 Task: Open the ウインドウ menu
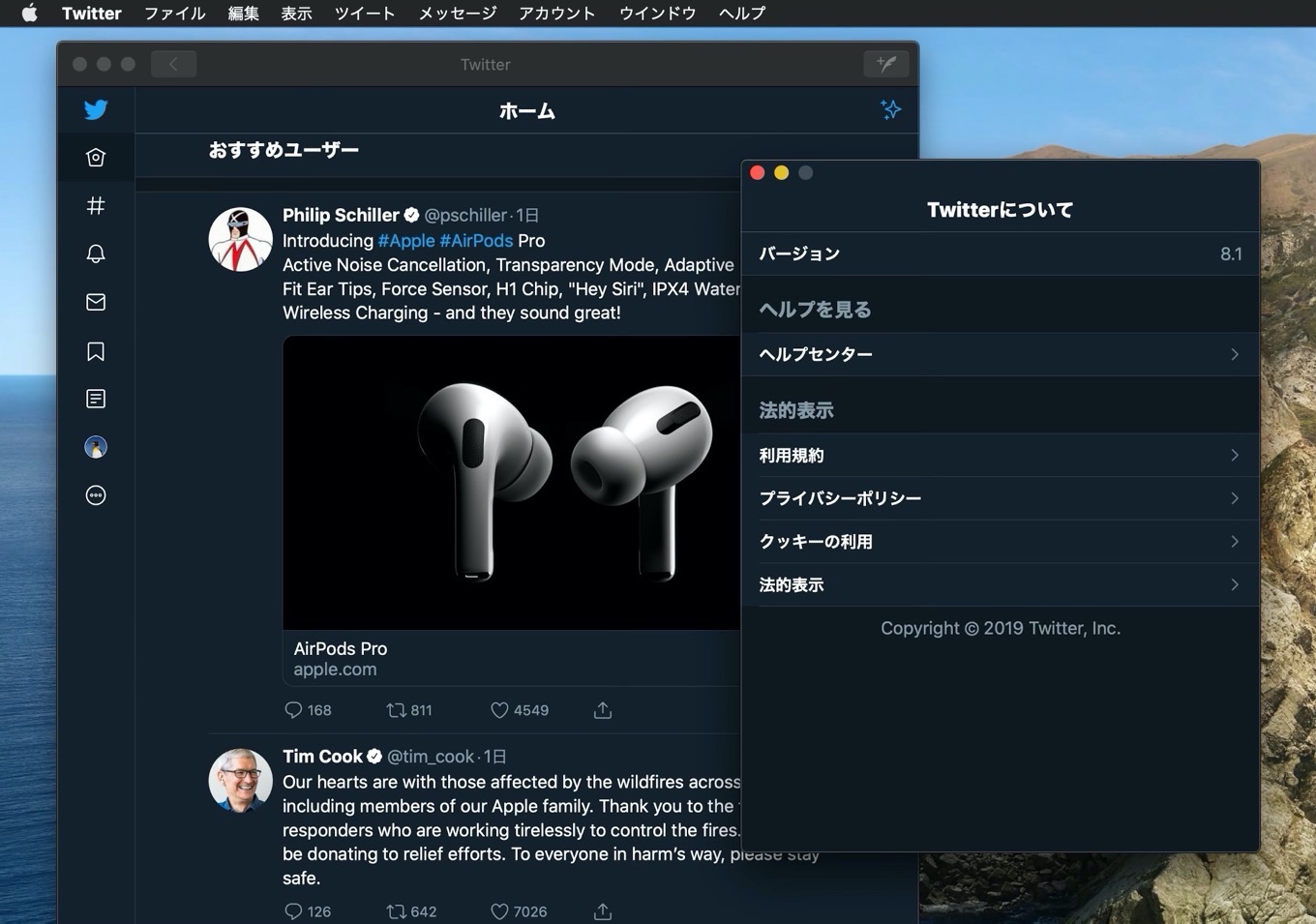(x=658, y=13)
